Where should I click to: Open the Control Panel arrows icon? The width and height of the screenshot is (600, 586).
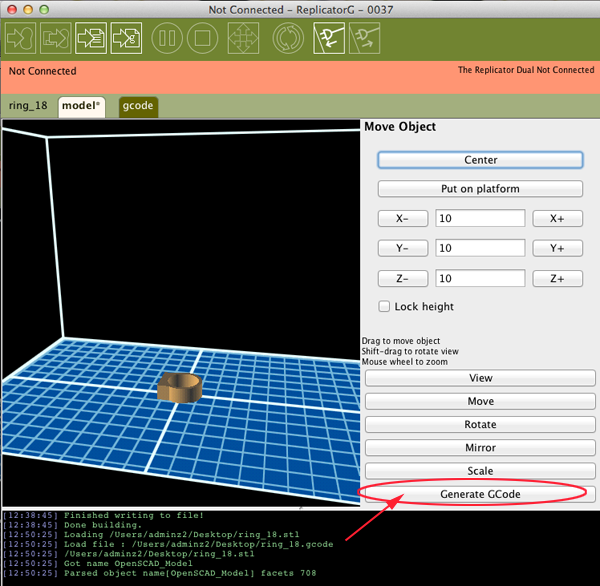pyautogui.click(x=243, y=38)
